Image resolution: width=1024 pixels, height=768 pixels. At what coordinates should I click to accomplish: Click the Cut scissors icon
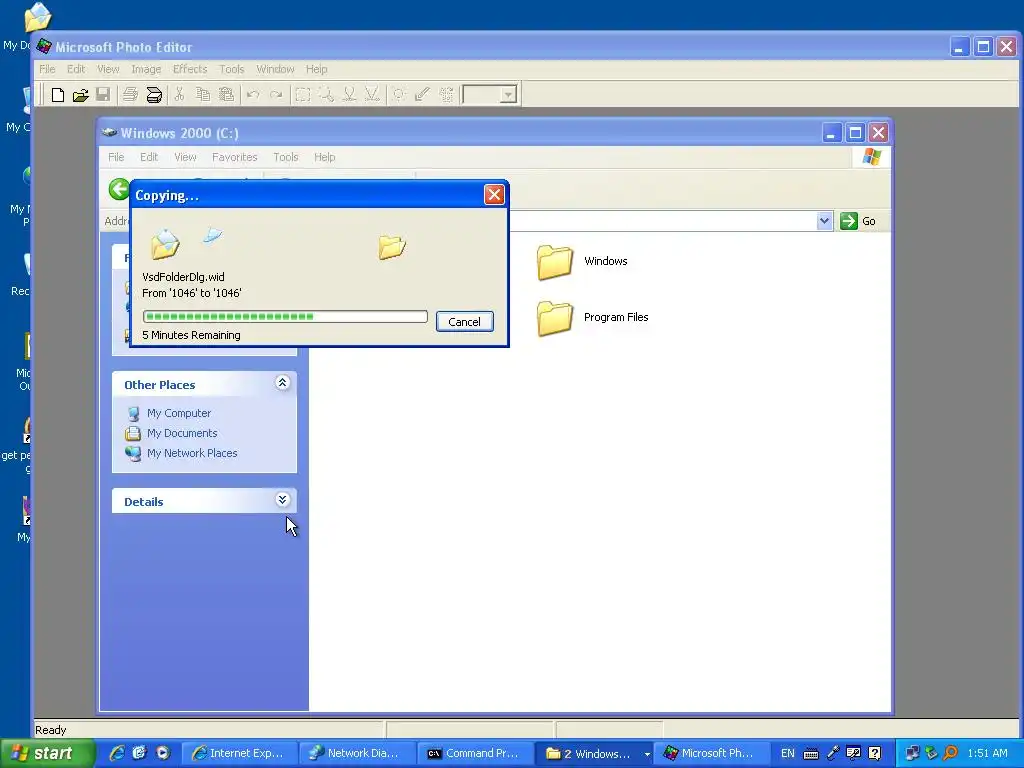click(179, 95)
